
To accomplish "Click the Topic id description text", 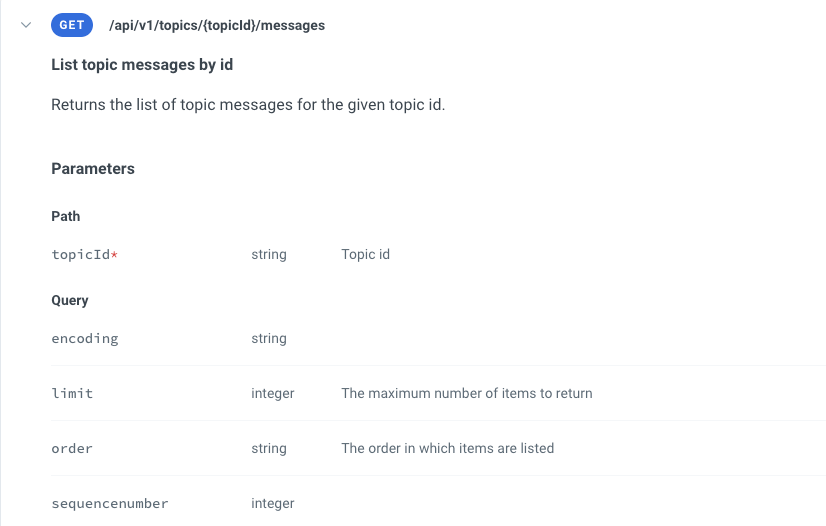I will tap(366, 254).
